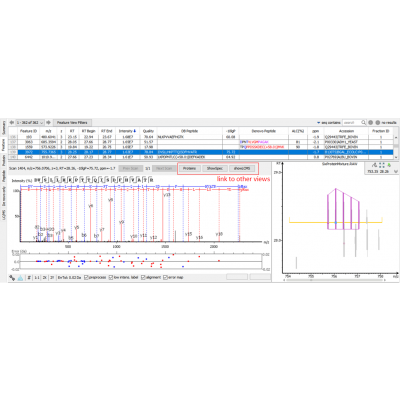Sort by the -10lgP column header
This screenshot has height=400, width=400.
pyautogui.click(x=230, y=131)
